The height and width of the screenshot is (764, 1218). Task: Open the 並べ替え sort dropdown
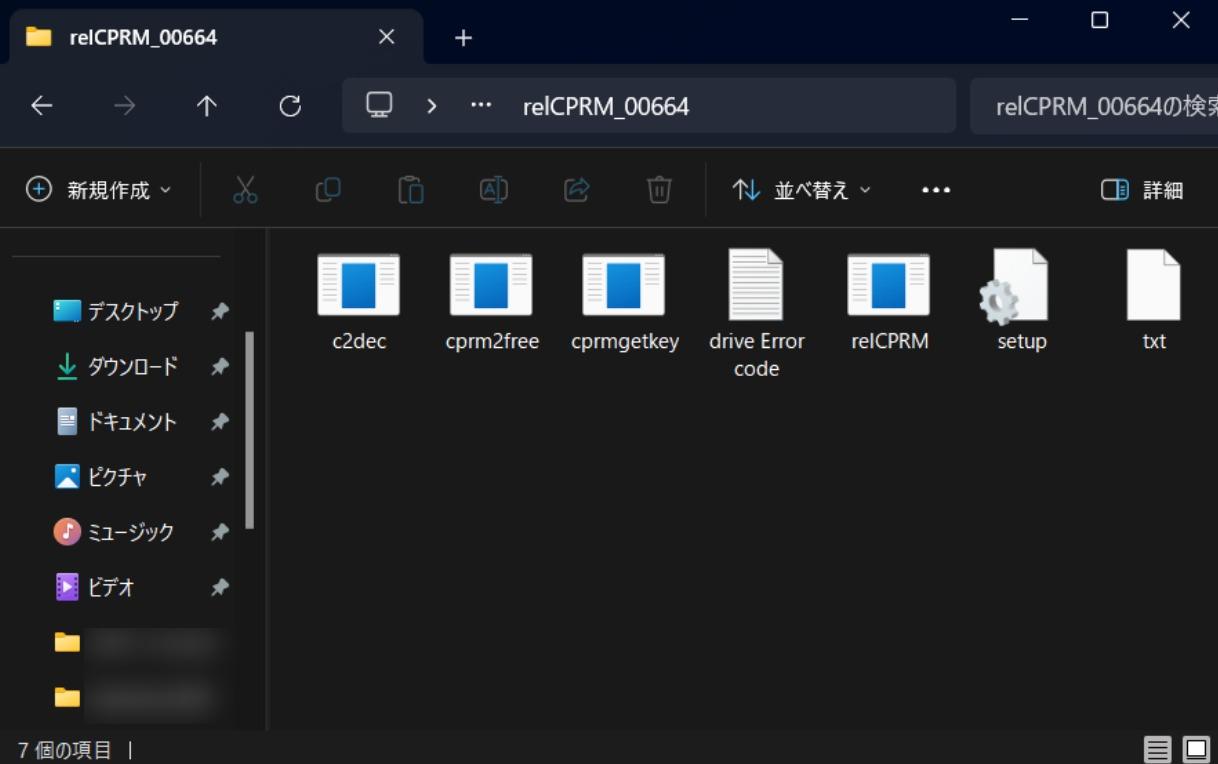(802, 190)
